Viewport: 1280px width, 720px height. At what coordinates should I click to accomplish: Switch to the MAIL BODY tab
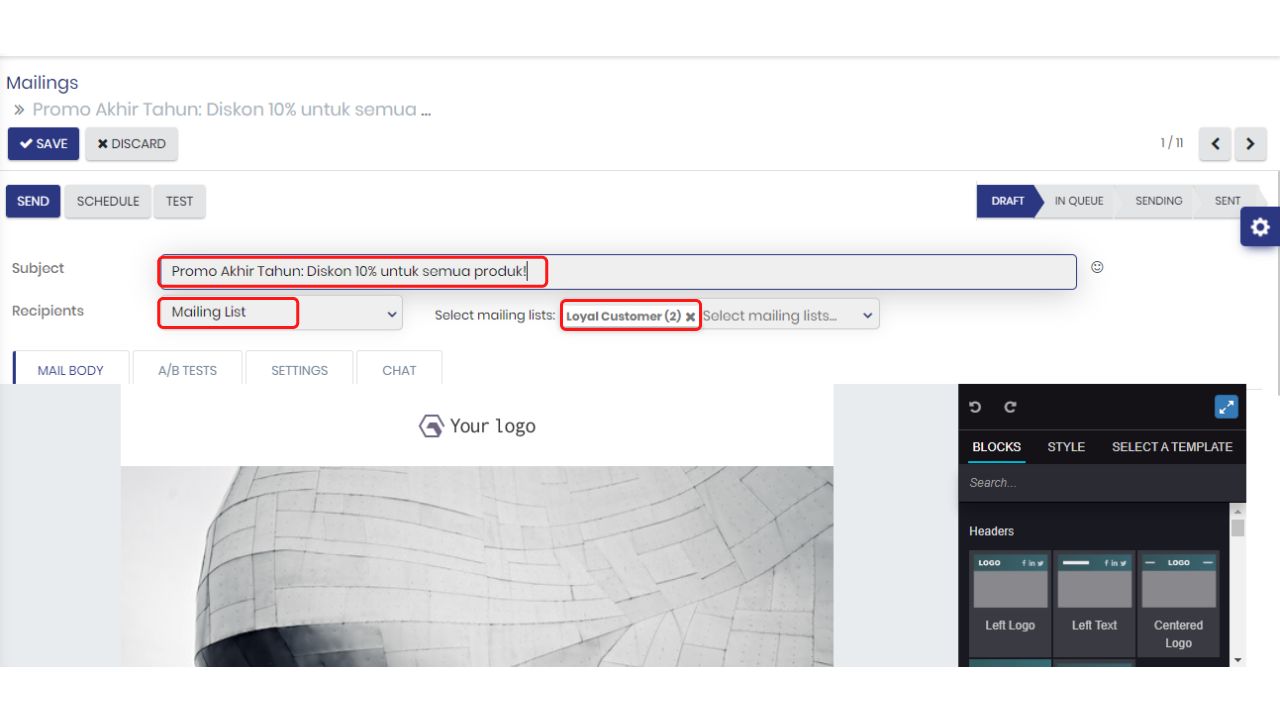click(x=71, y=370)
